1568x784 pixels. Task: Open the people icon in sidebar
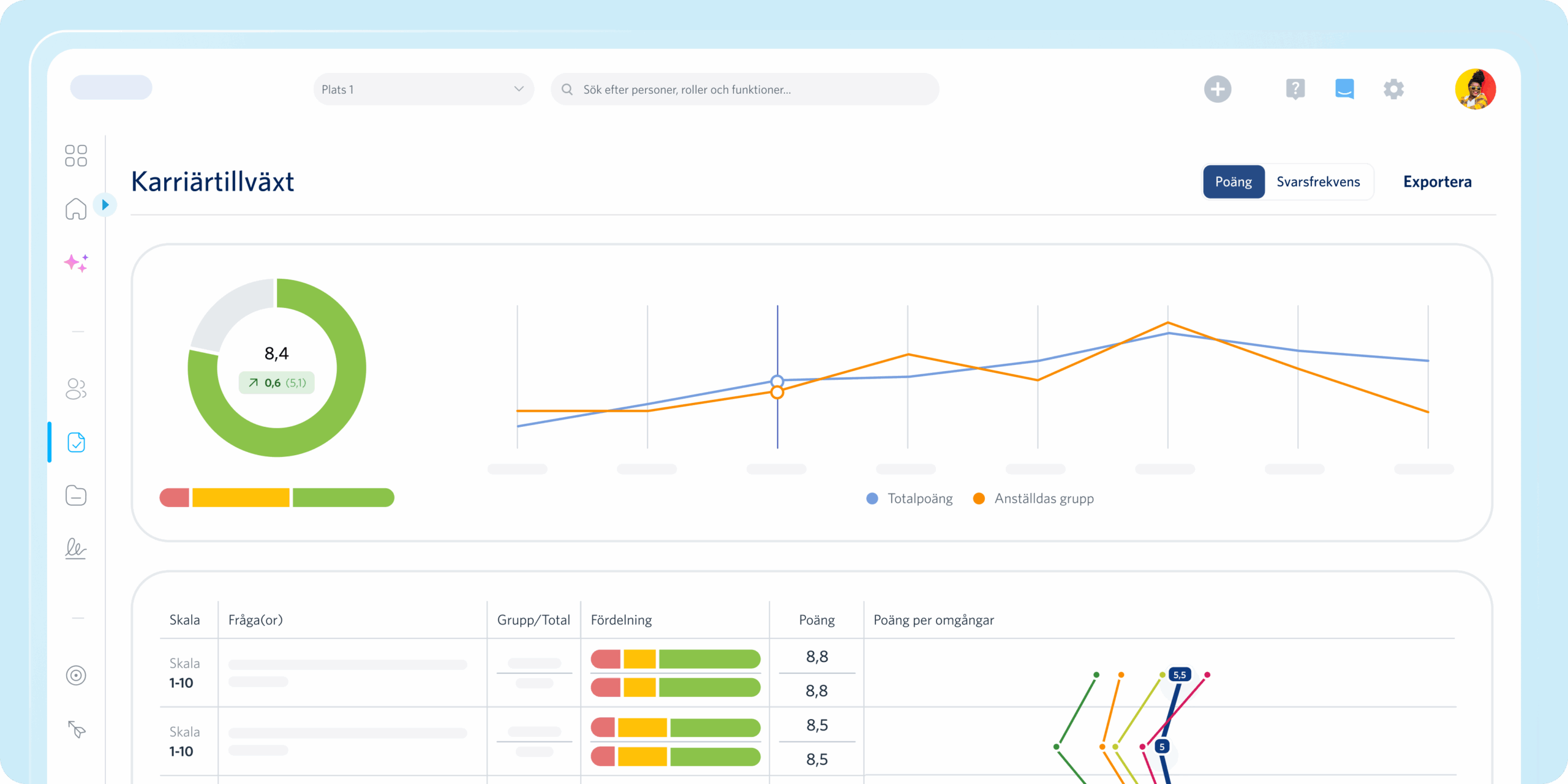coord(76,388)
